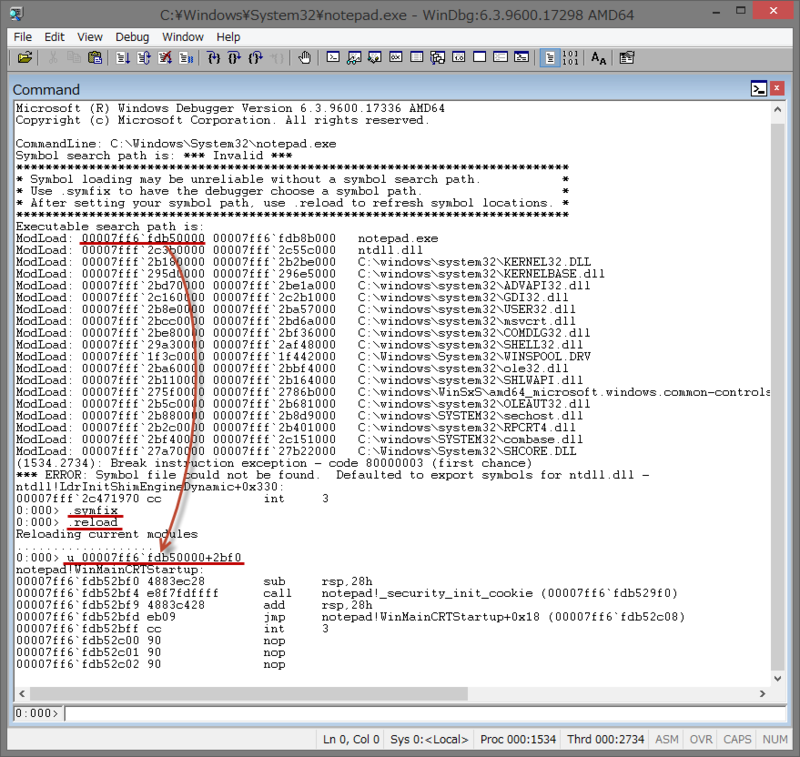Click the 'u 00007ff6`fdb50000+2bf0' command text
Screen dimensions: 800x757
154,557
